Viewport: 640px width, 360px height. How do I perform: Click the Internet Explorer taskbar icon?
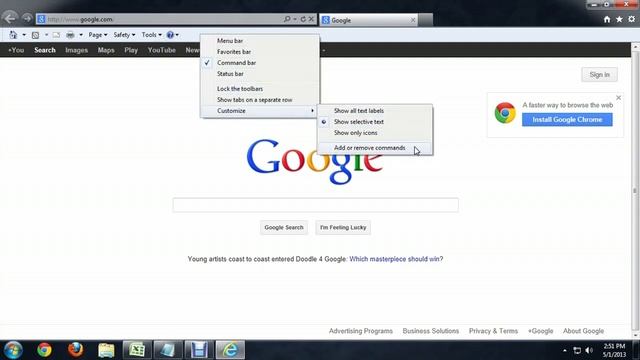(x=230, y=350)
